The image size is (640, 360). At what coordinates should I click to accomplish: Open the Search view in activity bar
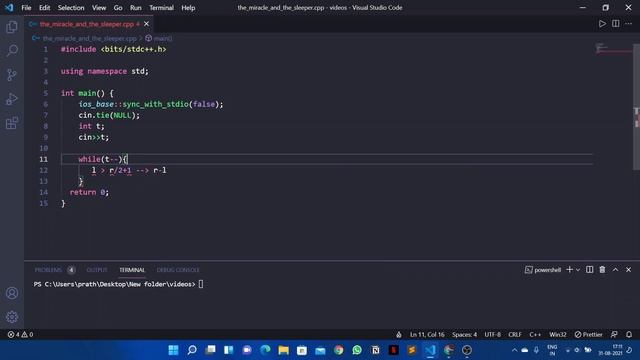pos(12,51)
